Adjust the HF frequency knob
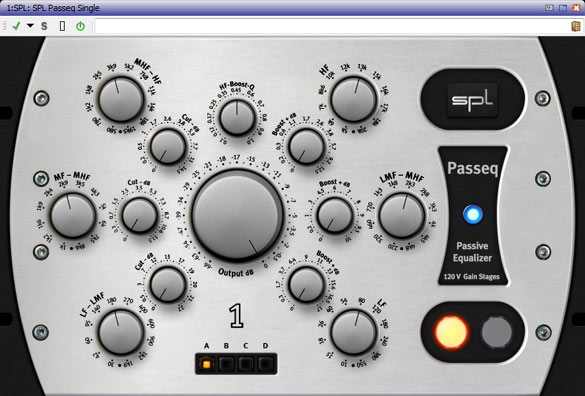The width and height of the screenshot is (585, 396). 353,99
